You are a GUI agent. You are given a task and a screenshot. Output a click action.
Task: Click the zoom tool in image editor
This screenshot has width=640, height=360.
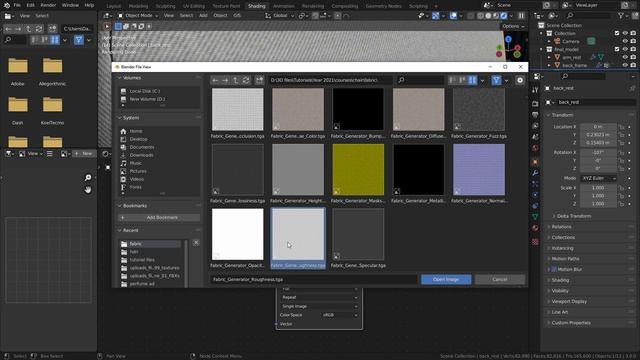point(88,177)
